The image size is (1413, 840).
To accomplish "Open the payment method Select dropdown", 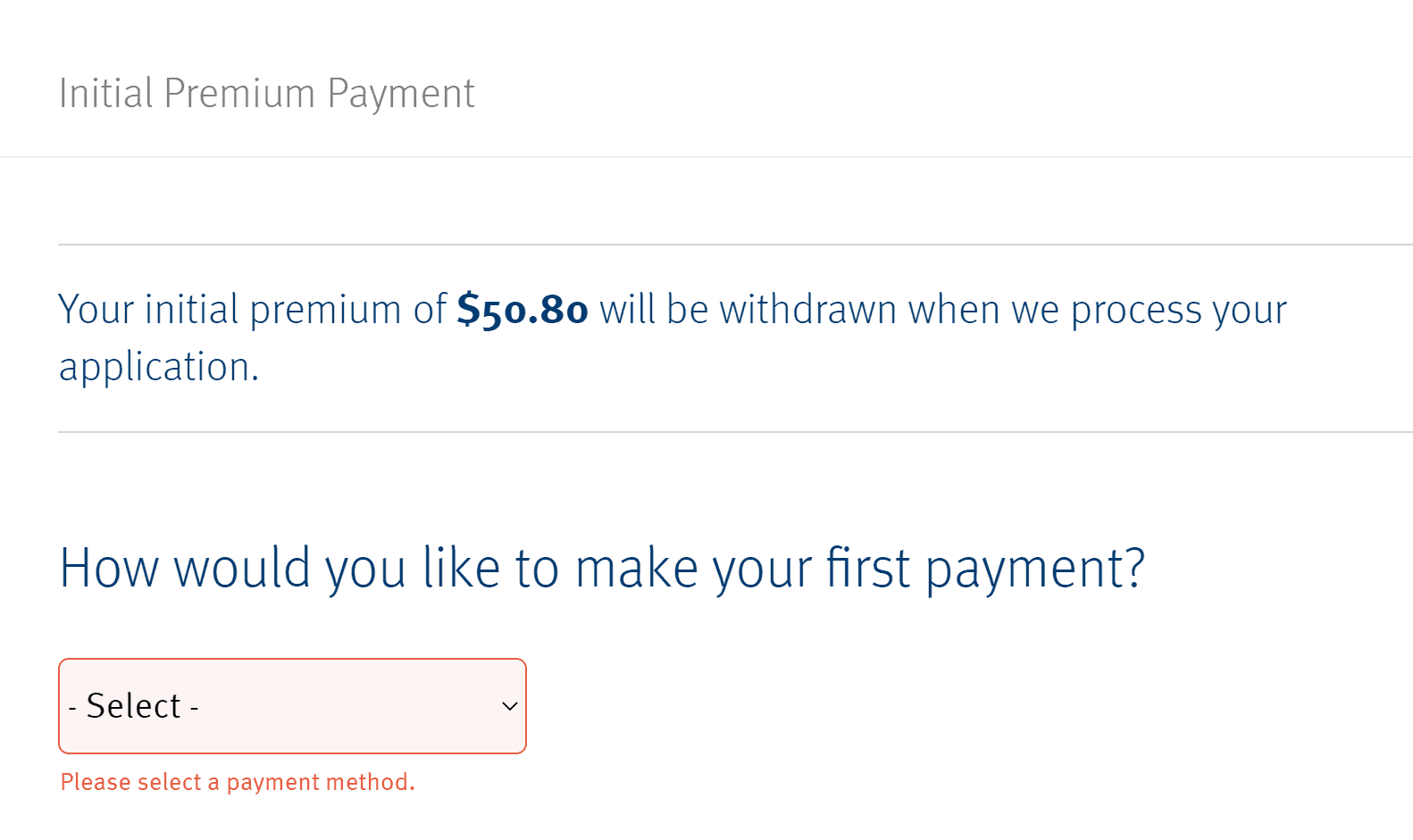I will (292, 706).
